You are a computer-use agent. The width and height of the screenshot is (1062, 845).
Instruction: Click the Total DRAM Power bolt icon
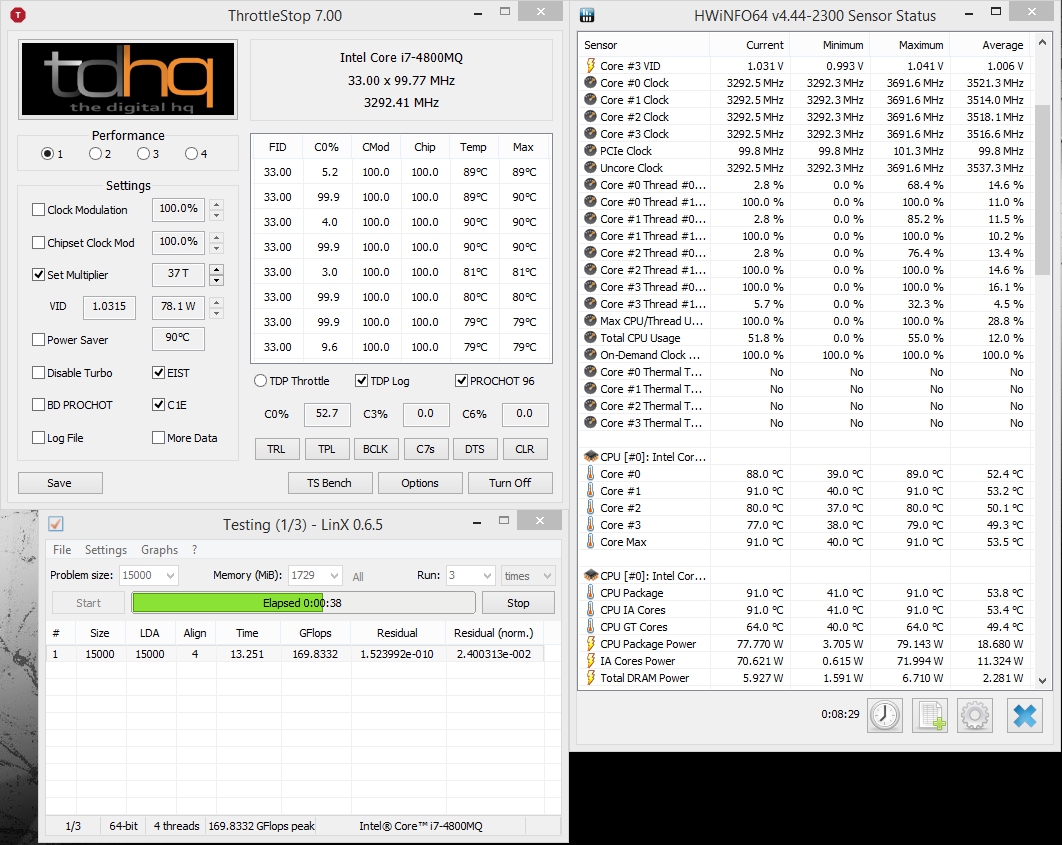pos(590,678)
